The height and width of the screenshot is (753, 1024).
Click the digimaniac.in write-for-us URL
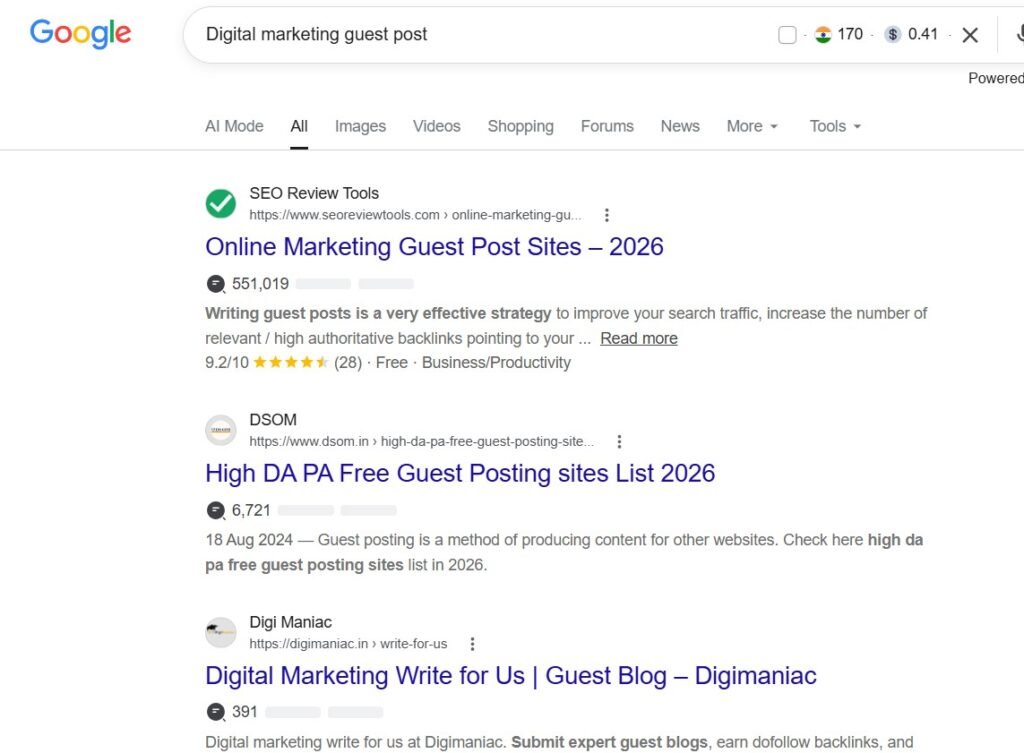[x=348, y=644]
